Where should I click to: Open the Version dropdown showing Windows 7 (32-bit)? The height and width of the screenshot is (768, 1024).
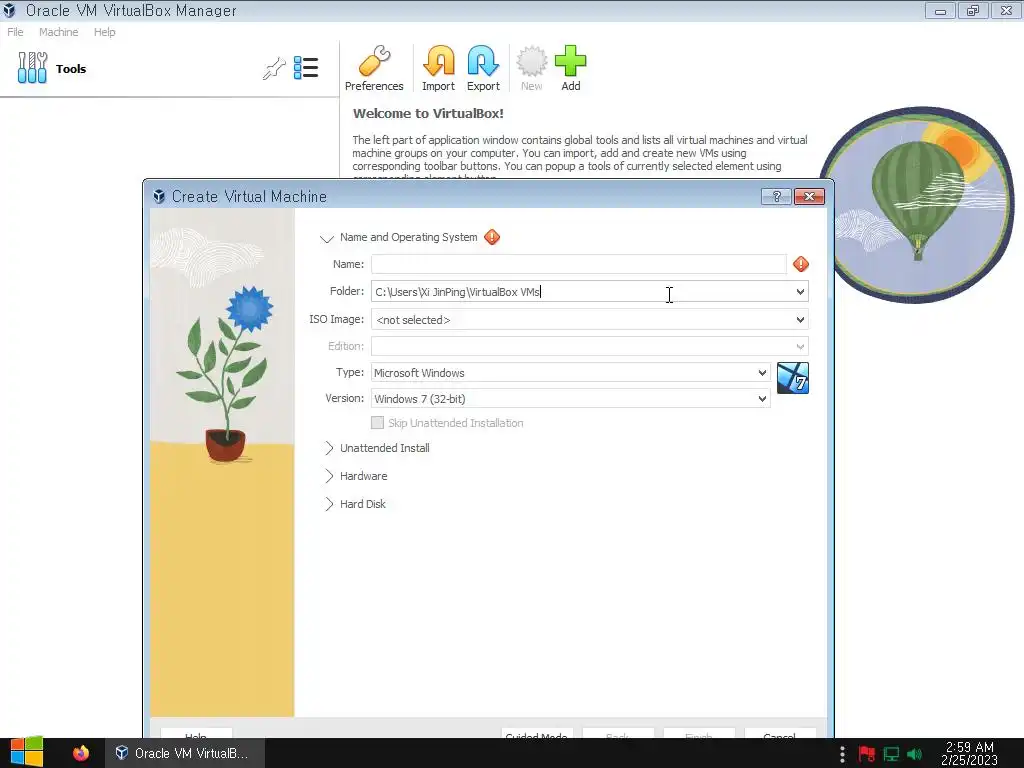coord(571,398)
